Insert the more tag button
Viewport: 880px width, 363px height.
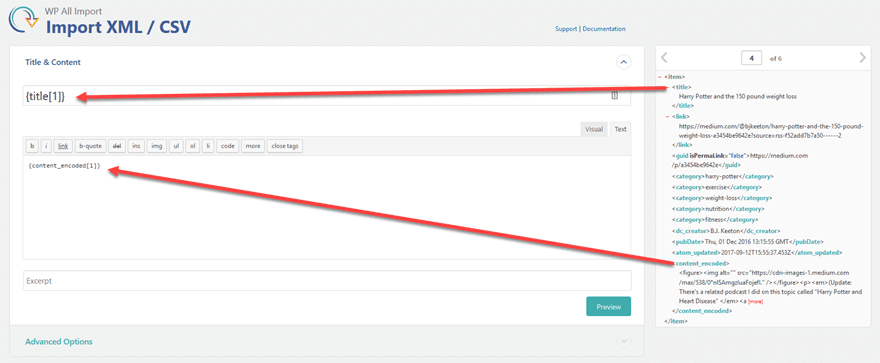click(x=253, y=146)
